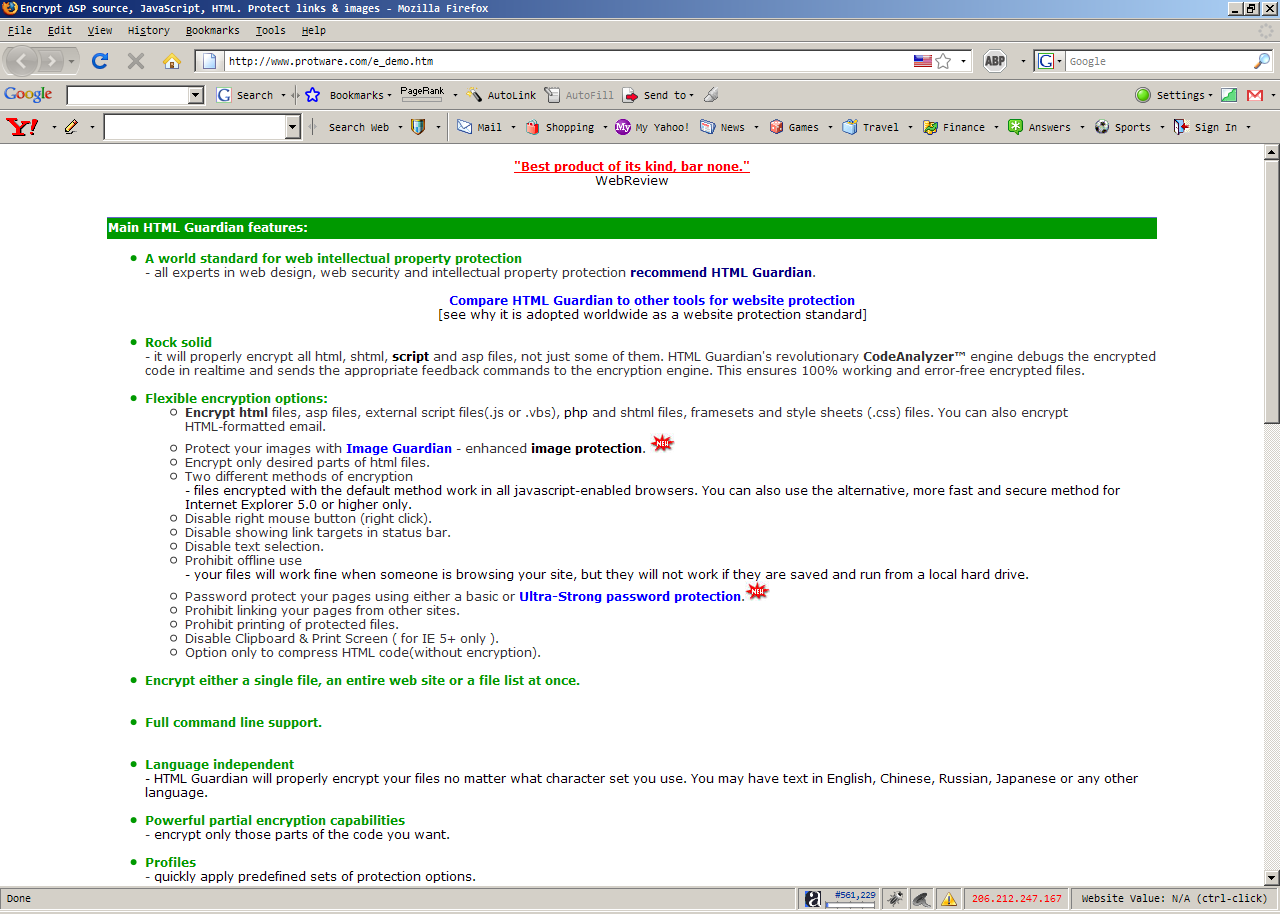Click the Website Value: N/A status entry
The image size is (1280, 914).
click(1174, 898)
